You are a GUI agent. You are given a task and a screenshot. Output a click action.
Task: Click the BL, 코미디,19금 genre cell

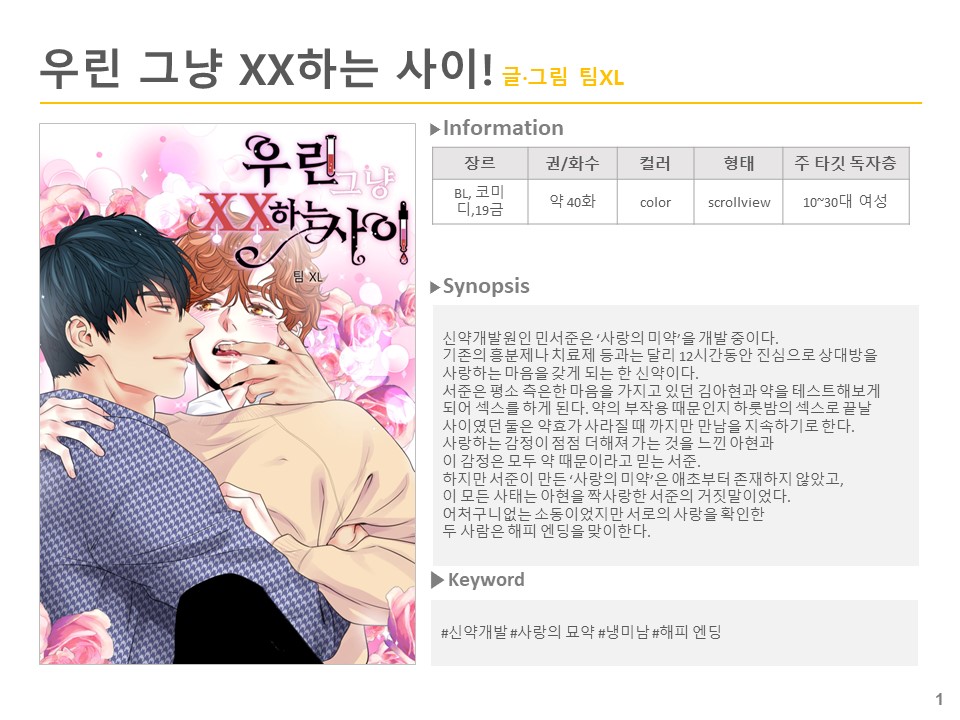click(x=480, y=201)
